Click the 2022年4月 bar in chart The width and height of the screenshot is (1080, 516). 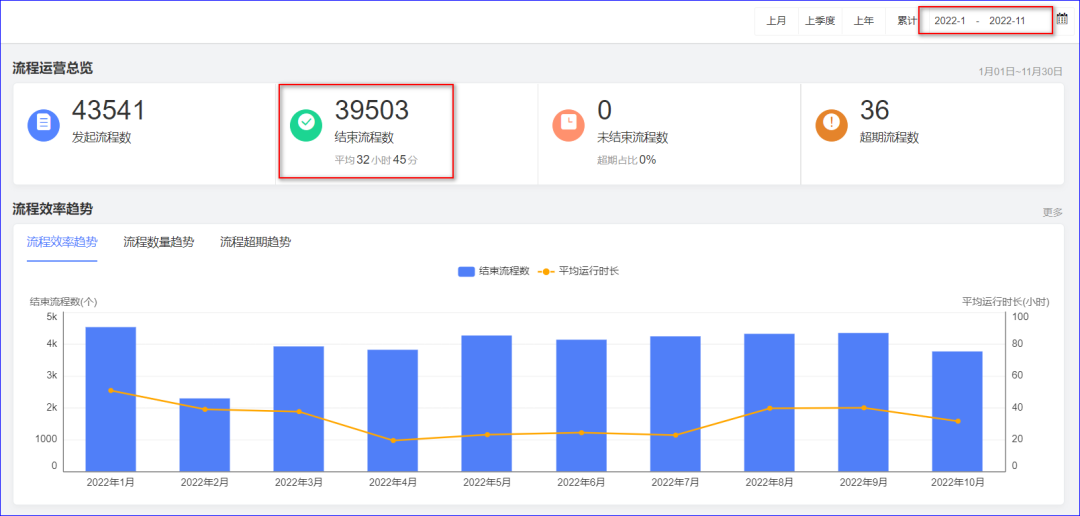point(393,411)
